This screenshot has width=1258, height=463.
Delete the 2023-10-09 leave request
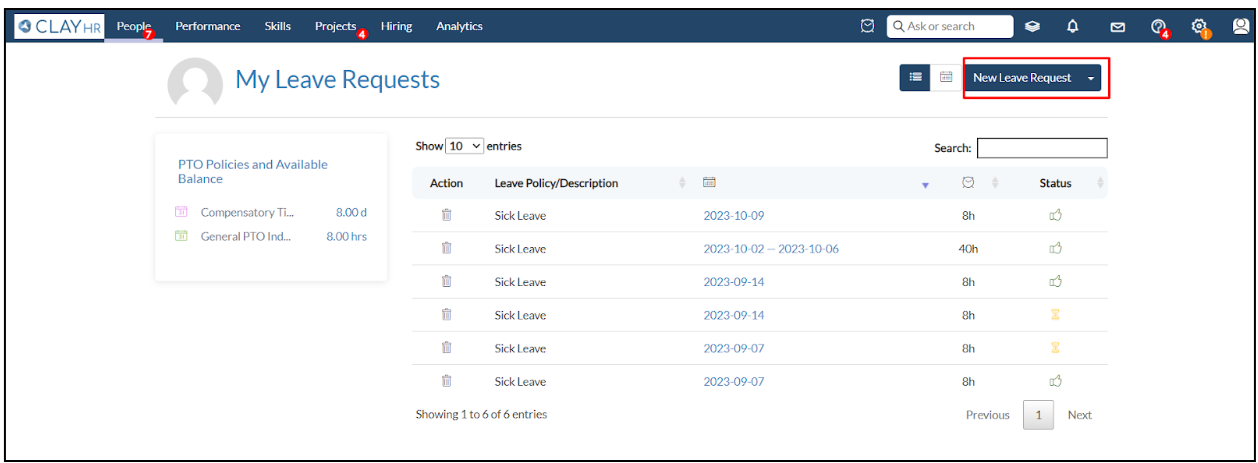pyautogui.click(x=447, y=215)
